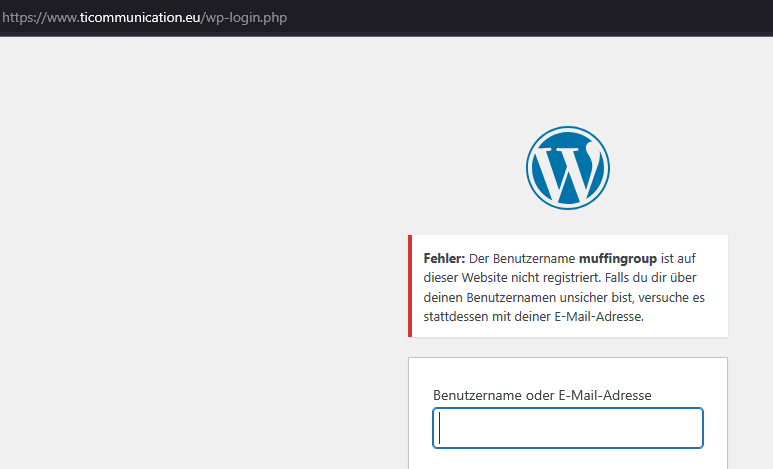Screen dimensions: 773x469
Task: Click the white login form panel background
Action: (567, 372)
